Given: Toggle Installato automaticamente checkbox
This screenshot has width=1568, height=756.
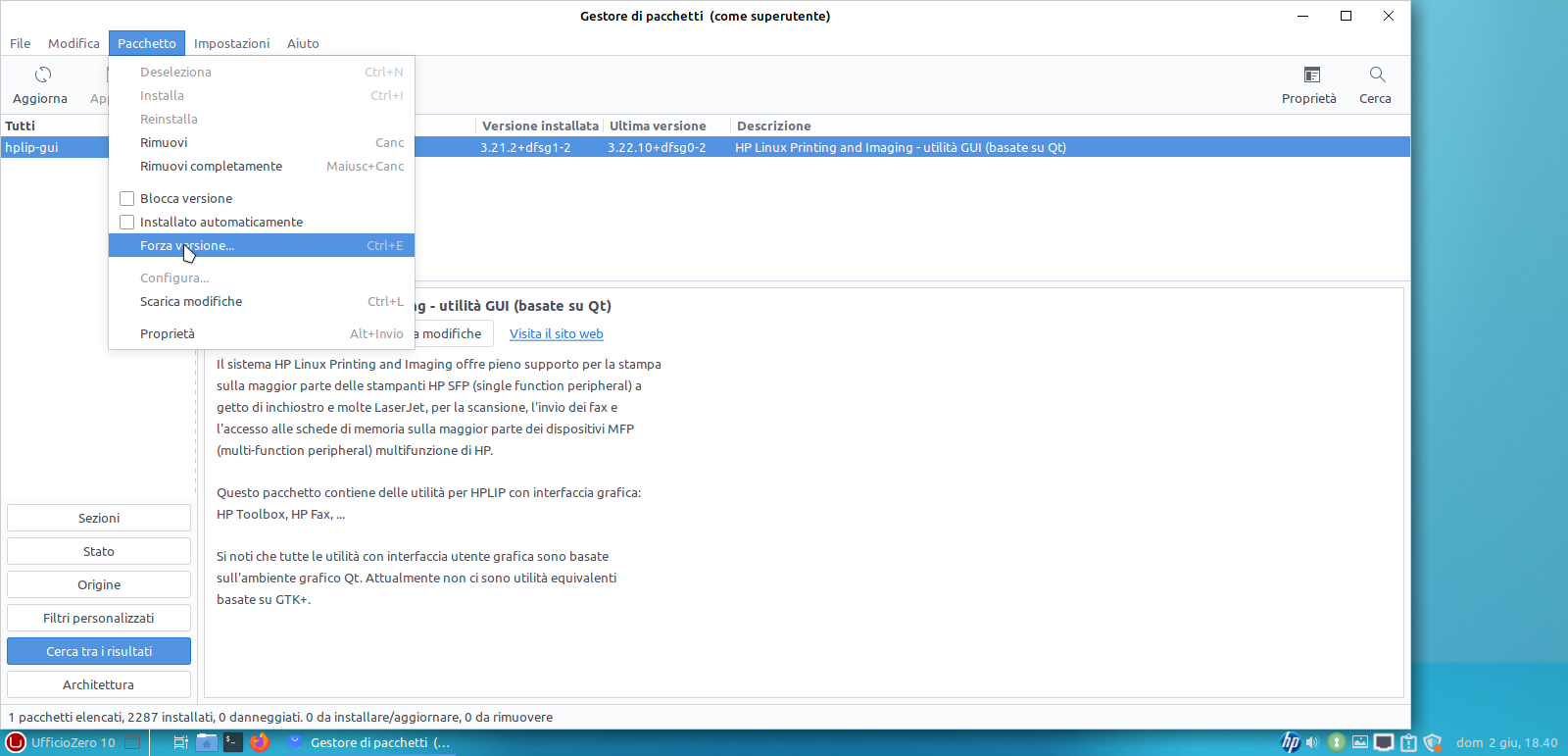Looking at the screenshot, I should (x=126, y=222).
